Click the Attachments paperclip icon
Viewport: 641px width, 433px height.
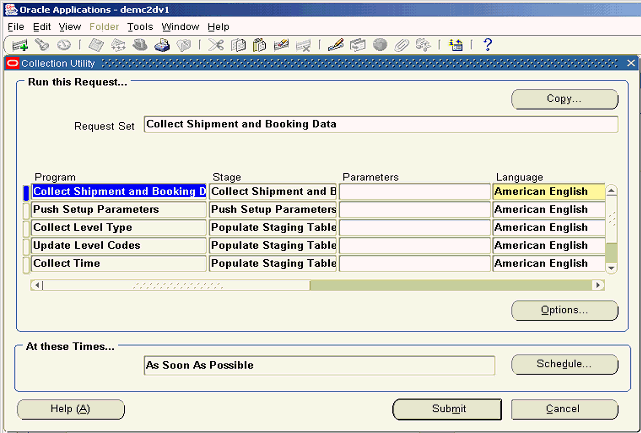(x=401, y=45)
